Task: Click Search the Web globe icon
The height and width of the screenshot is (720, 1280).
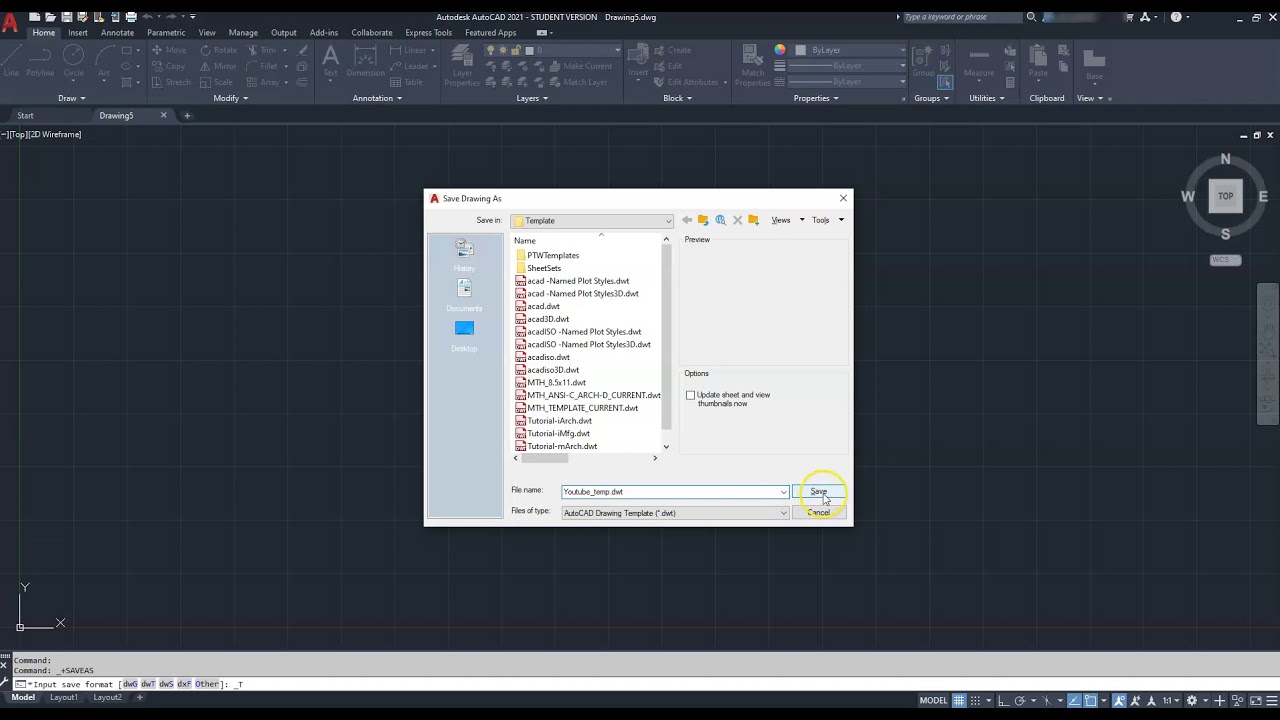Action: [720, 220]
